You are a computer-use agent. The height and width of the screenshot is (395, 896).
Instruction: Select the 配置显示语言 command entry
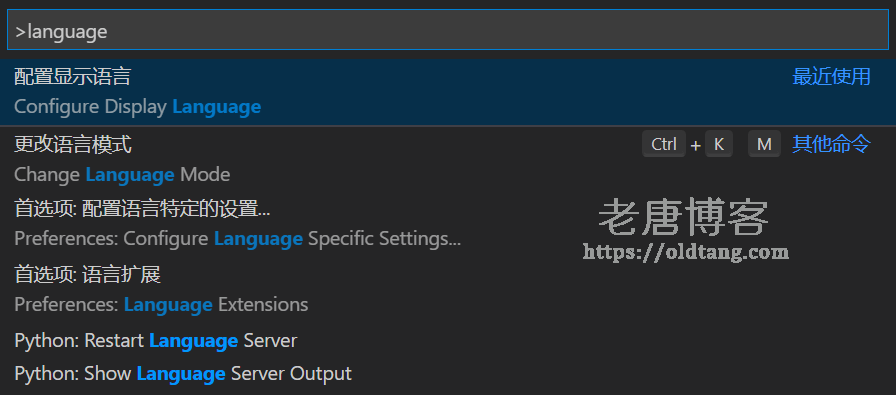447,92
